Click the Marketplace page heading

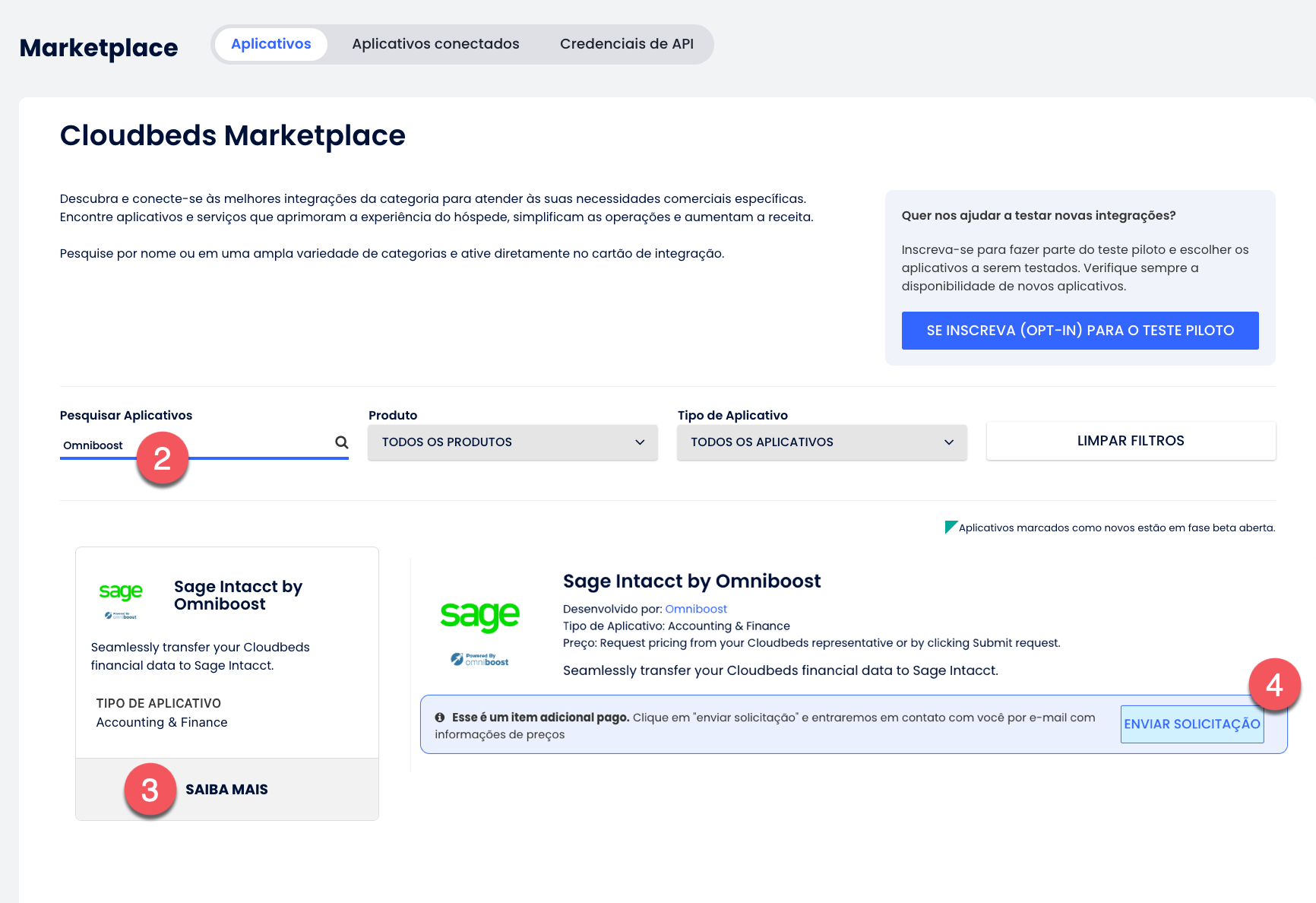pos(99,48)
